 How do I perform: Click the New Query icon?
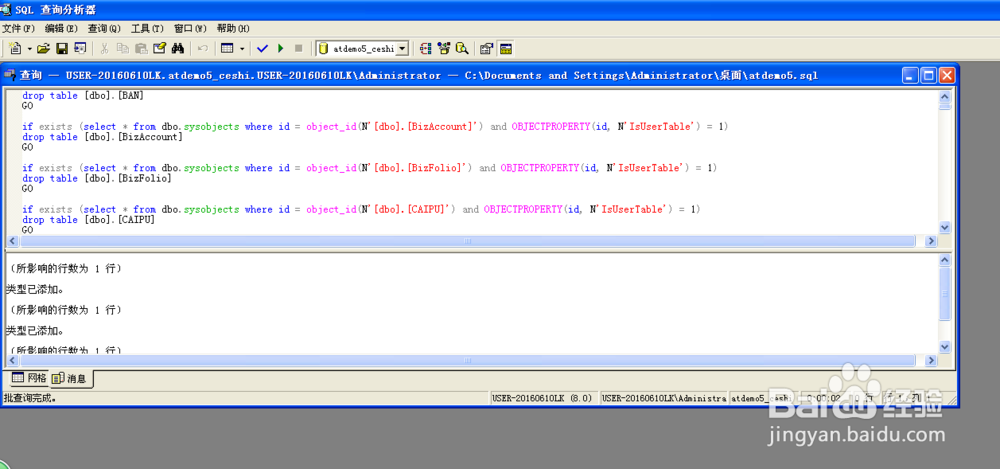click(x=16, y=48)
